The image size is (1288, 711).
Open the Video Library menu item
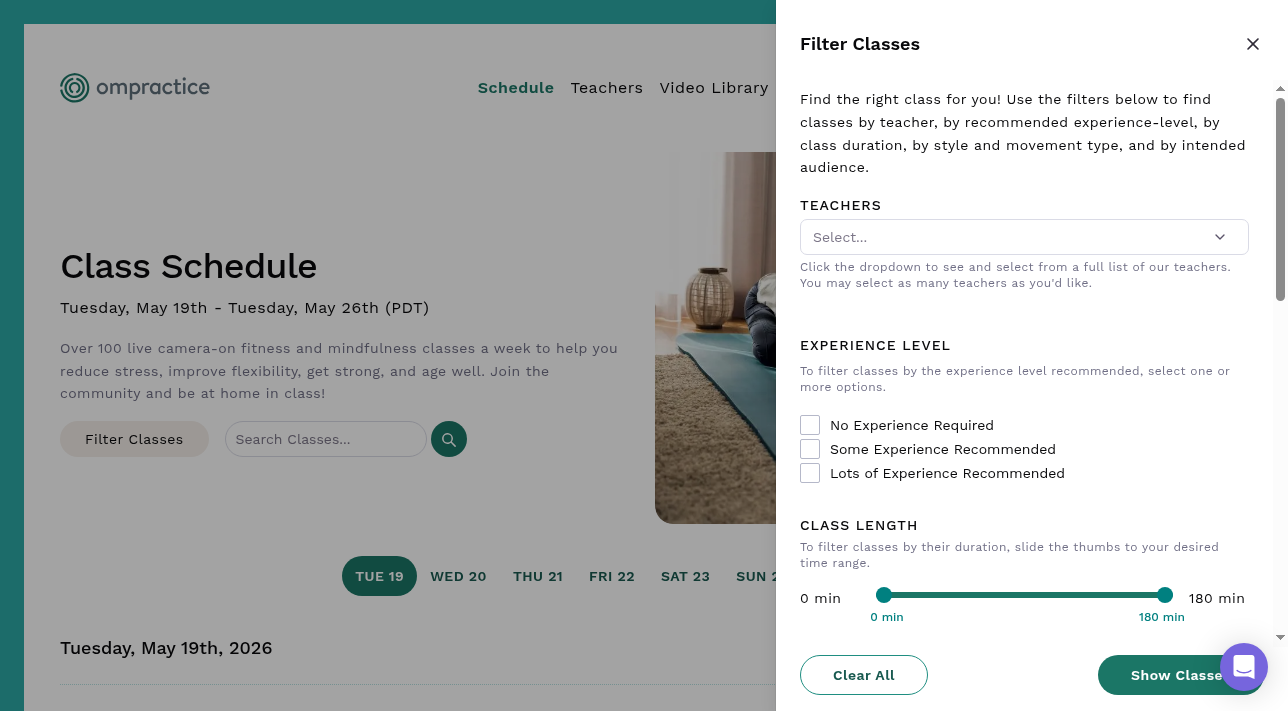click(x=714, y=88)
